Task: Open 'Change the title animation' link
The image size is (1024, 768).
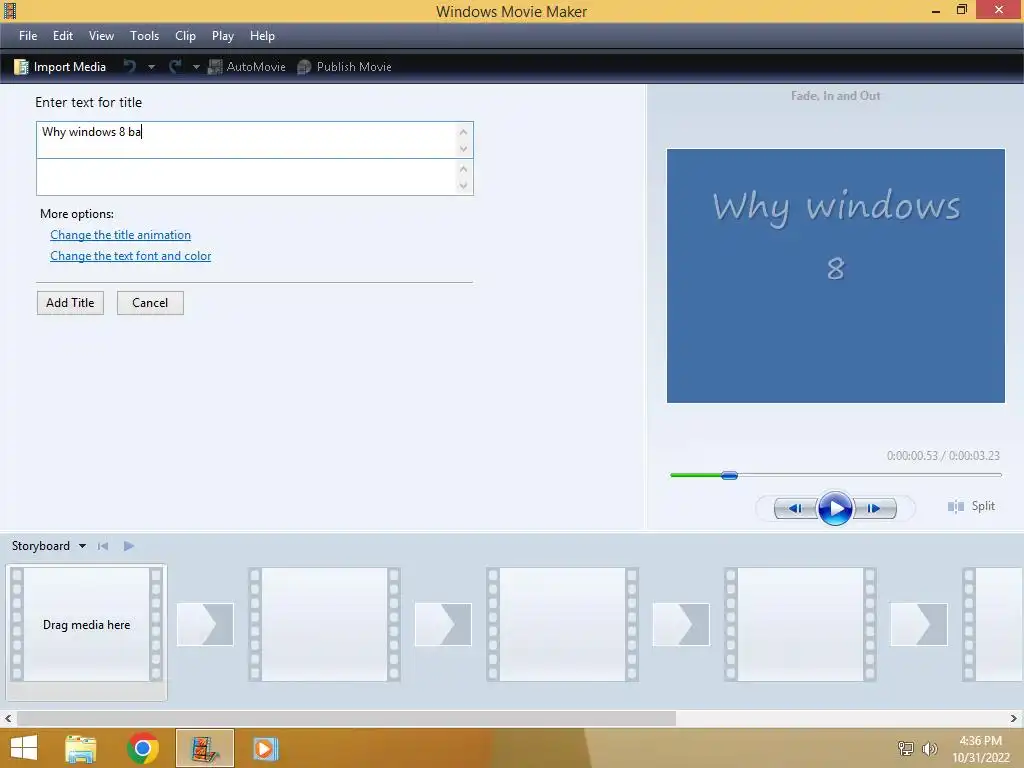Action: point(121,235)
